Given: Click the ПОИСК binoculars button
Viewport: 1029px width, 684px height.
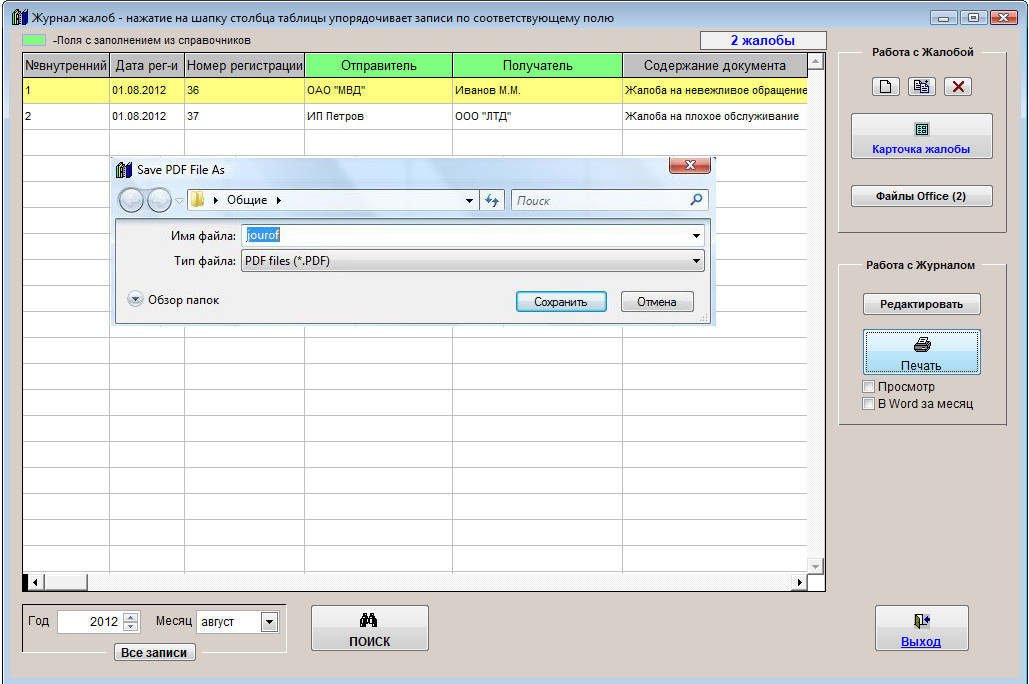Looking at the screenshot, I should coord(369,628).
